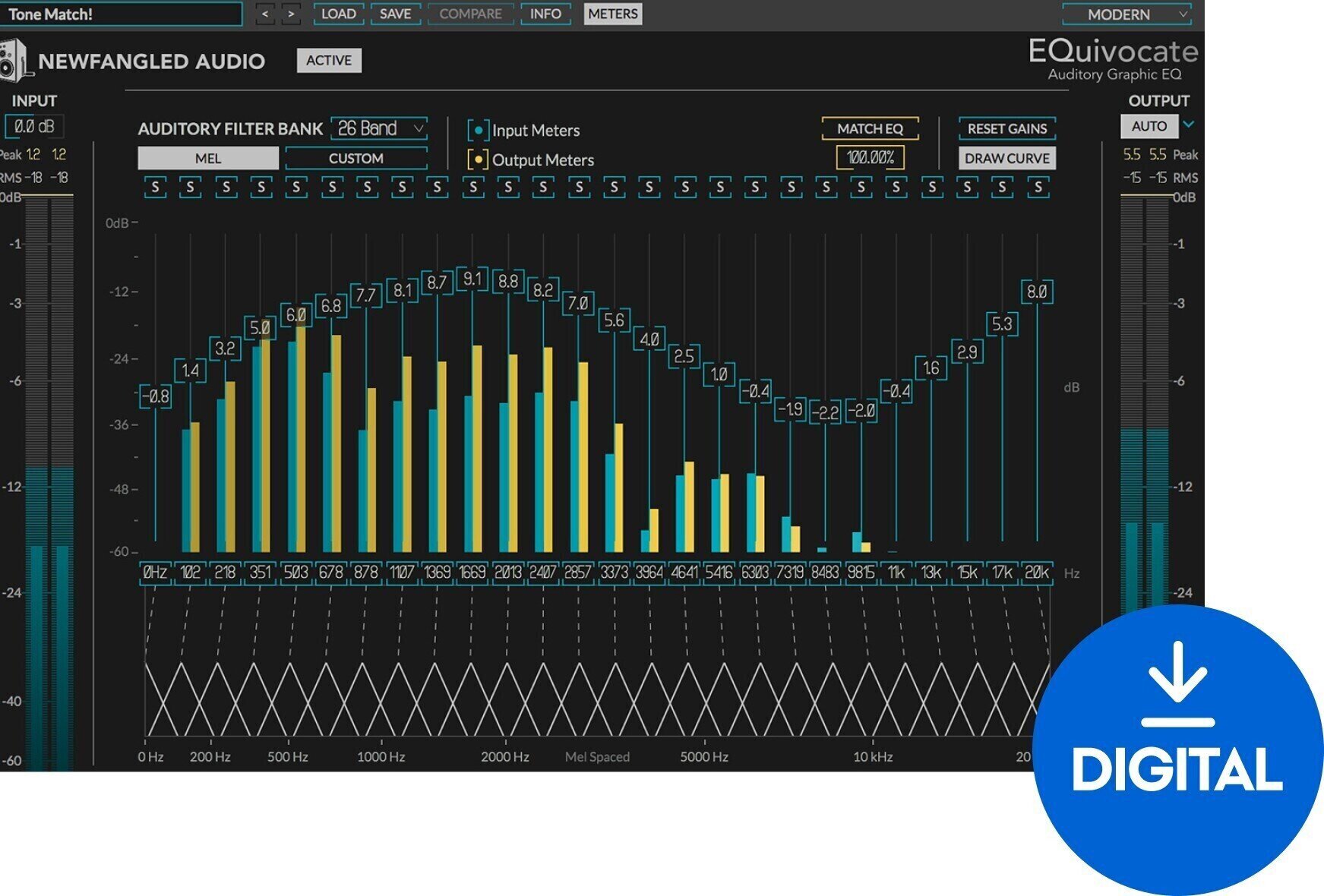
Task: Open the 26 Band filter bank dropdown
Action: 378,128
